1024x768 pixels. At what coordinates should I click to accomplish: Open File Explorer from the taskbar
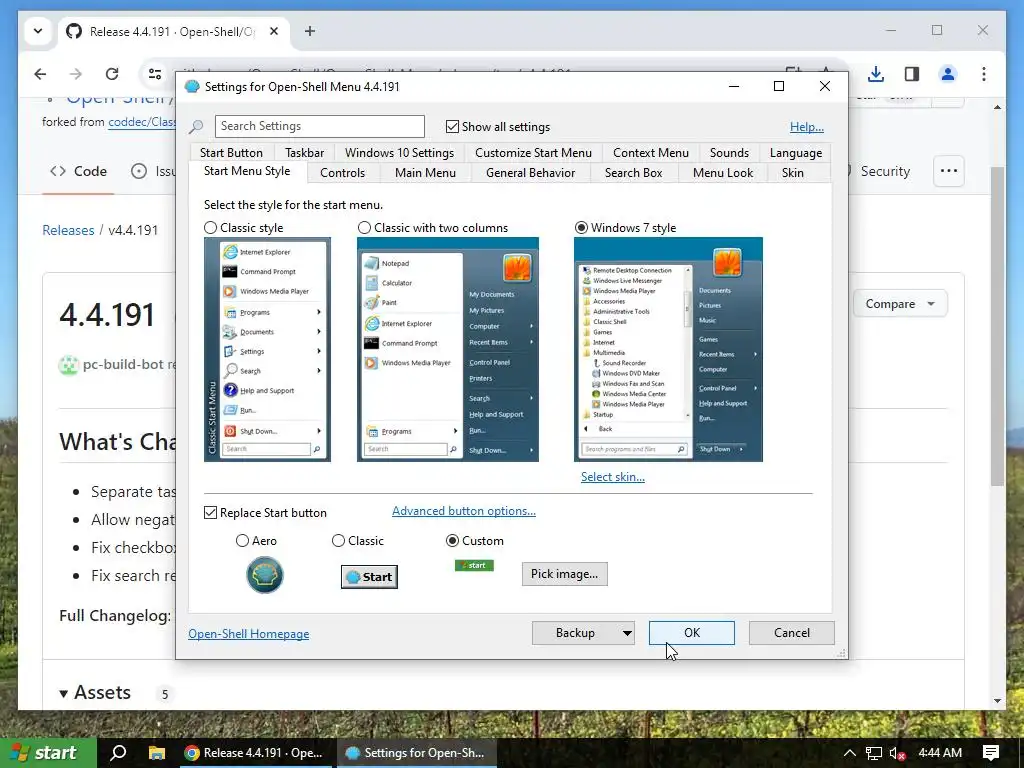point(157,752)
